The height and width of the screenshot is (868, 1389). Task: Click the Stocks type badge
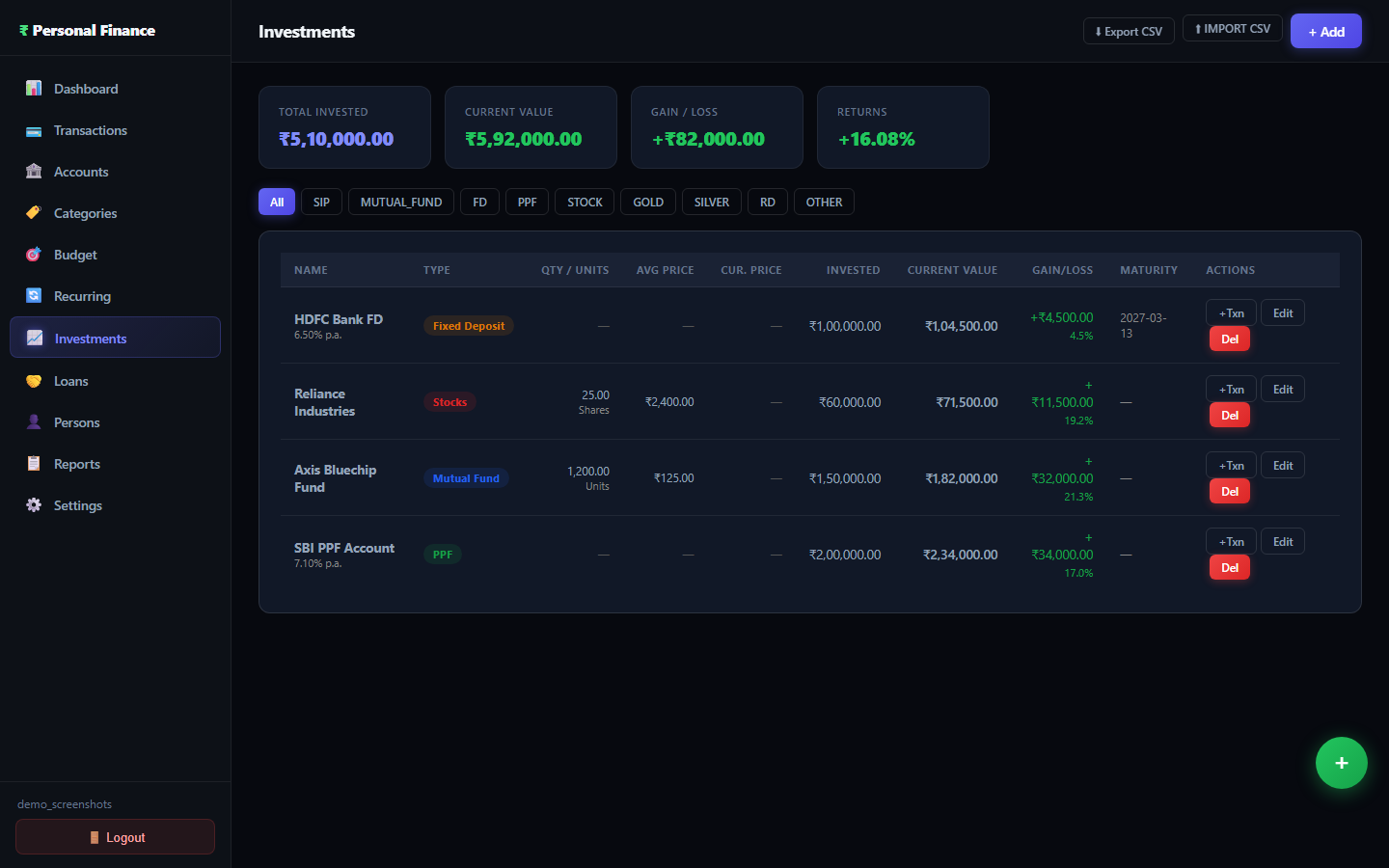[449, 402]
